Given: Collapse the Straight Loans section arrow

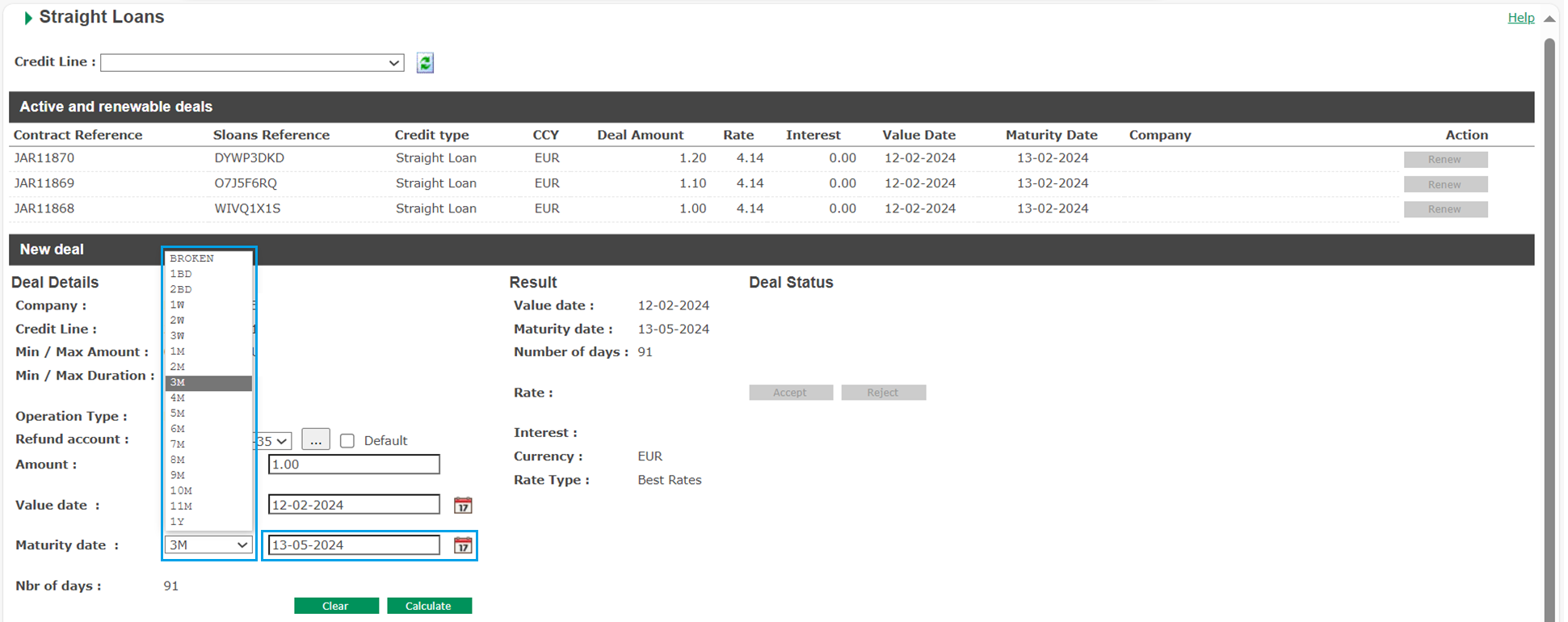Looking at the screenshot, I should pyautogui.click(x=28, y=18).
